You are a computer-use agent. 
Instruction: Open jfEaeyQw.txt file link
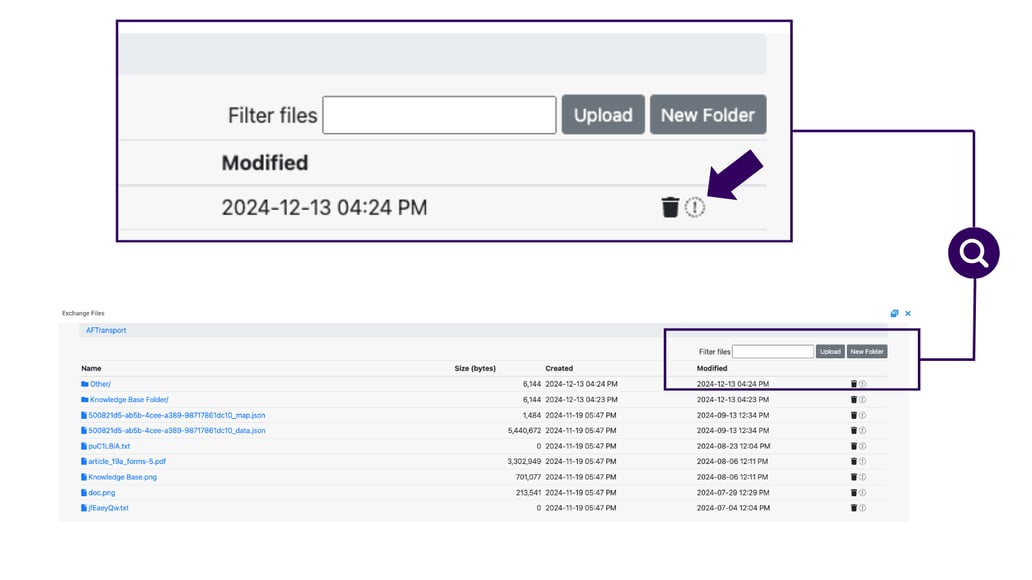tap(109, 508)
